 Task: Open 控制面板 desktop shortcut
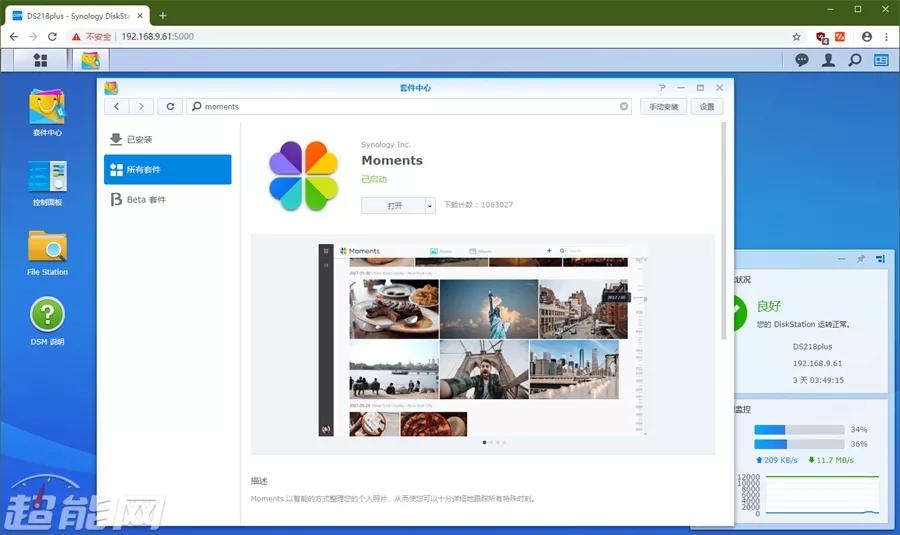pyautogui.click(x=47, y=183)
